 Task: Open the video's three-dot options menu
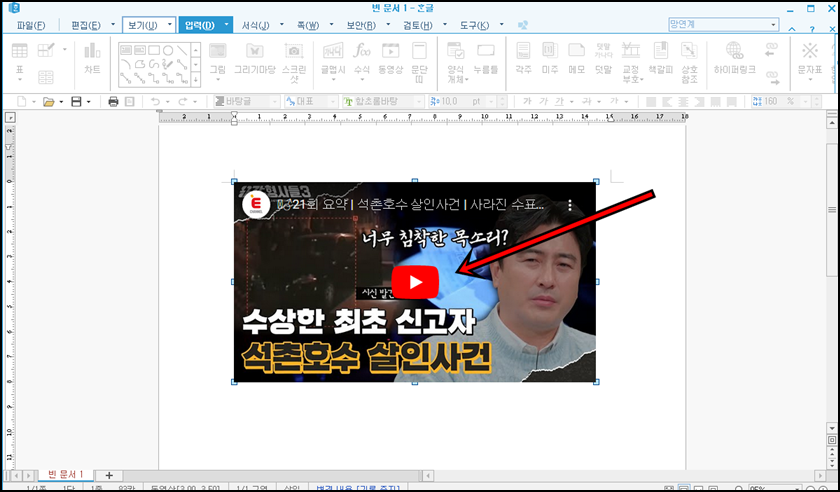[570, 205]
